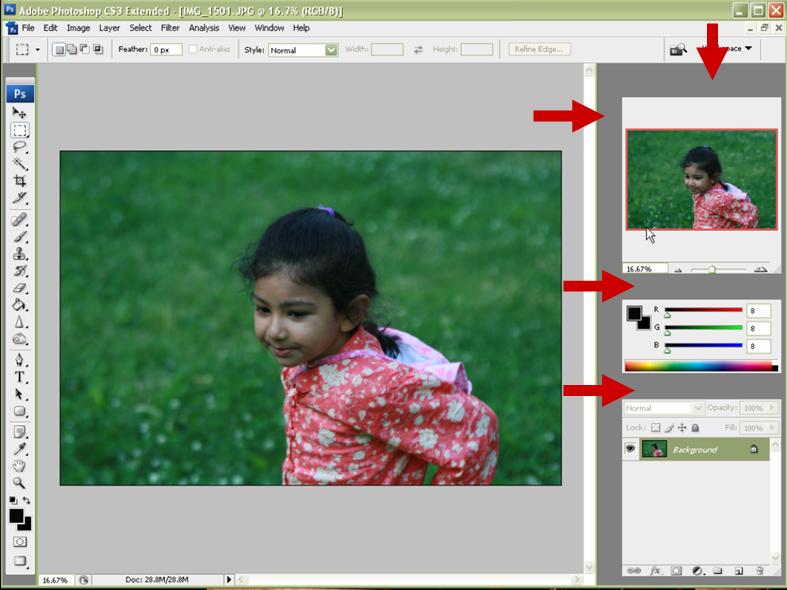Click the delete layer trash icon
The width and height of the screenshot is (787, 590).
click(x=760, y=571)
